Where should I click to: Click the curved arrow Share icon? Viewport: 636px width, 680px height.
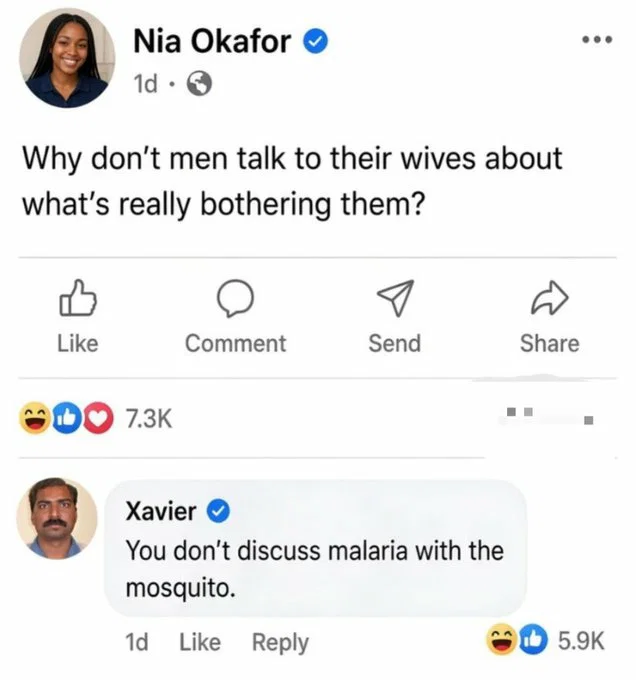[550, 298]
